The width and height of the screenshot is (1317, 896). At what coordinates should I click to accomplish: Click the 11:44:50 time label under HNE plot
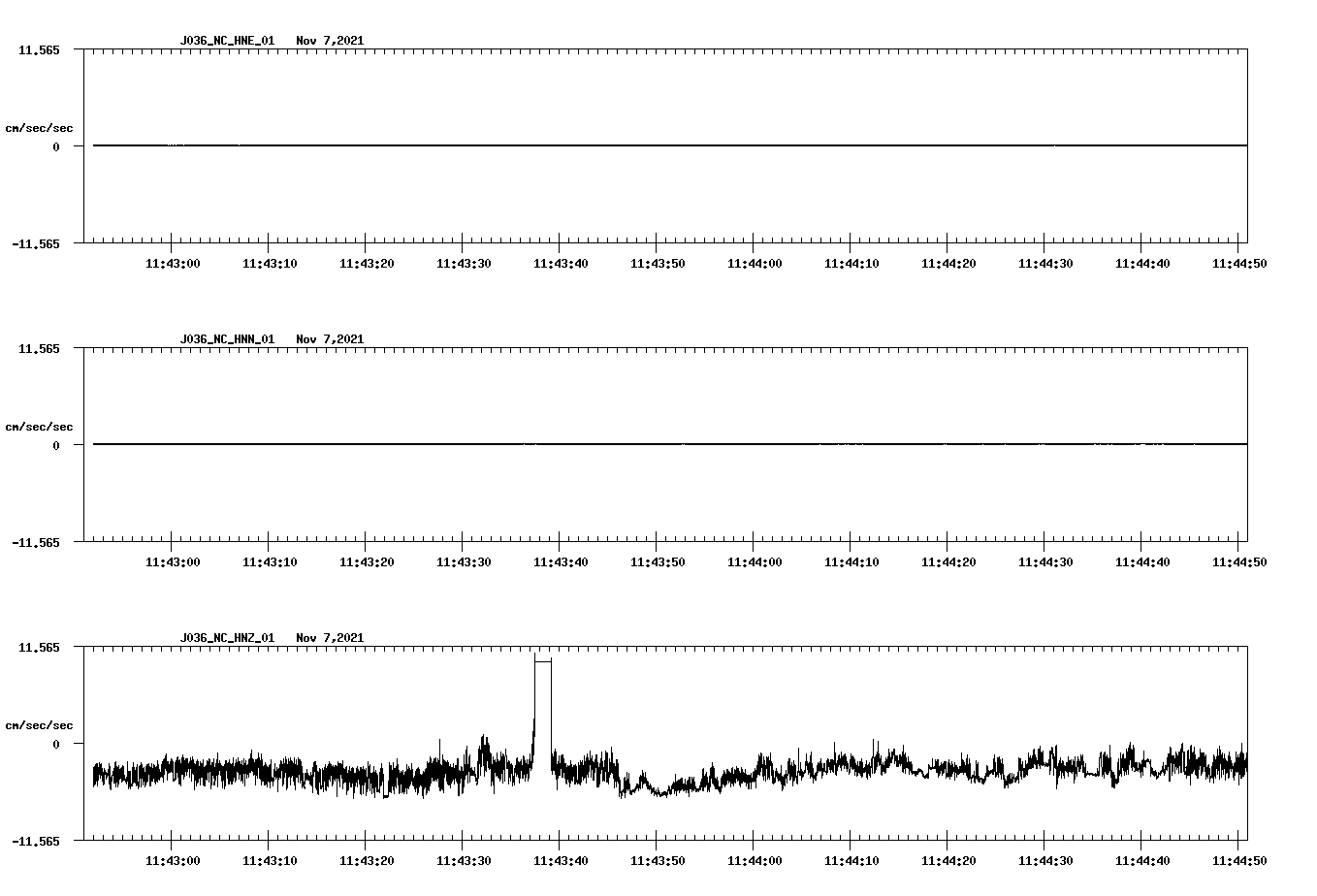point(1239,264)
